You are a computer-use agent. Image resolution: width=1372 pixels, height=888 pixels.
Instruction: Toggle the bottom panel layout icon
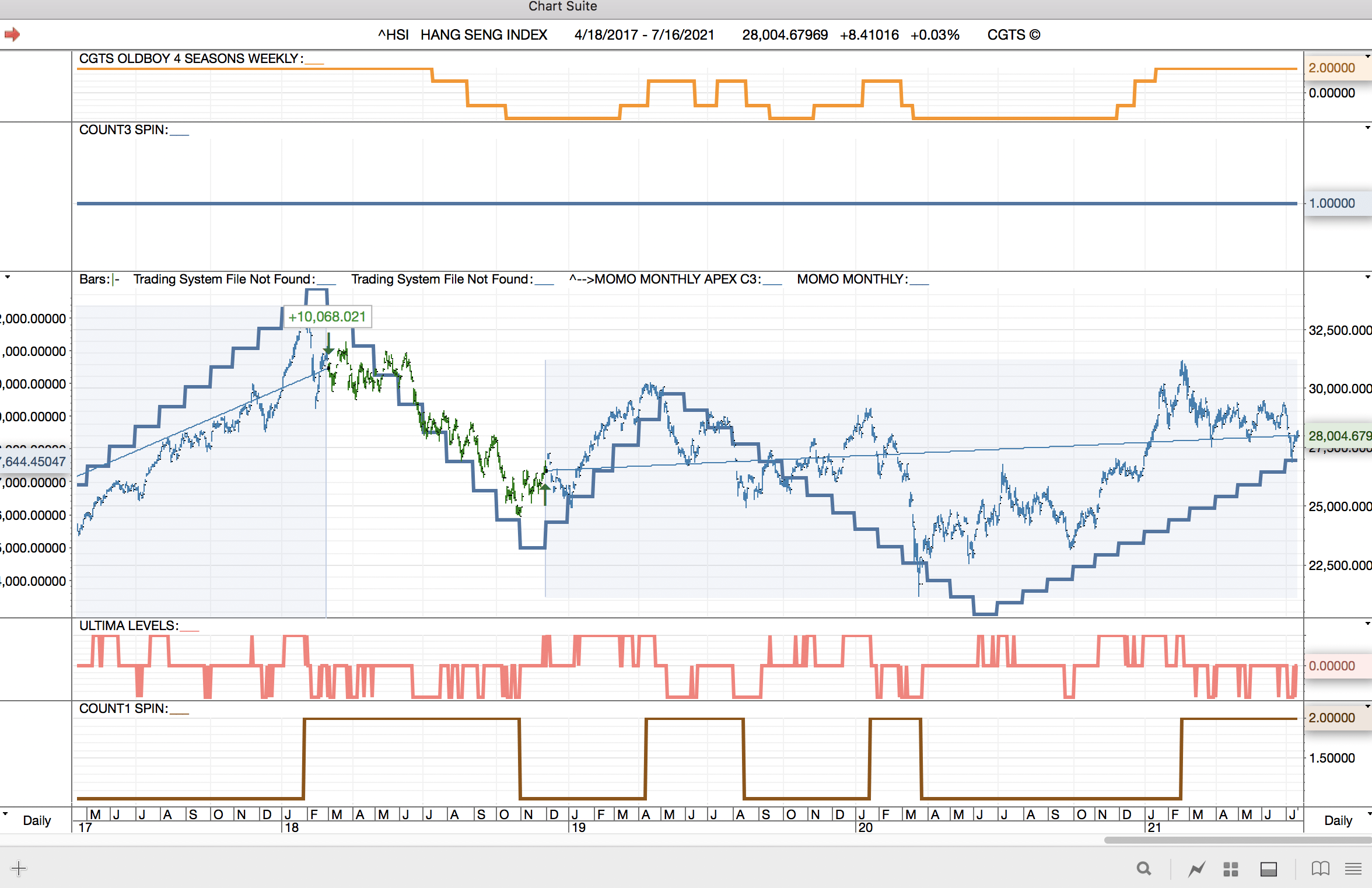point(1268,869)
